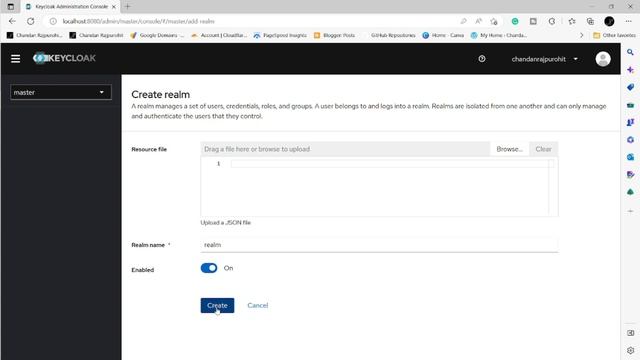Click the Keycloak logo
The width and height of the screenshot is (640, 360).
[x=64, y=58]
